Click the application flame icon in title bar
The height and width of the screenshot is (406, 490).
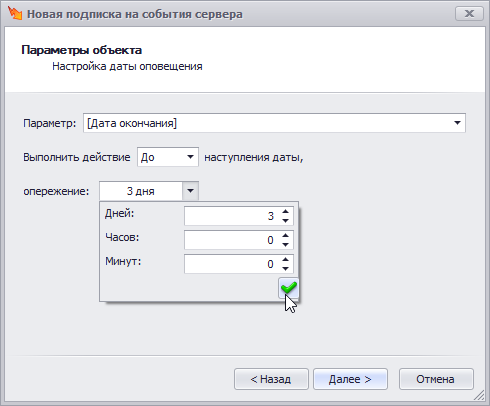(x=15, y=13)
